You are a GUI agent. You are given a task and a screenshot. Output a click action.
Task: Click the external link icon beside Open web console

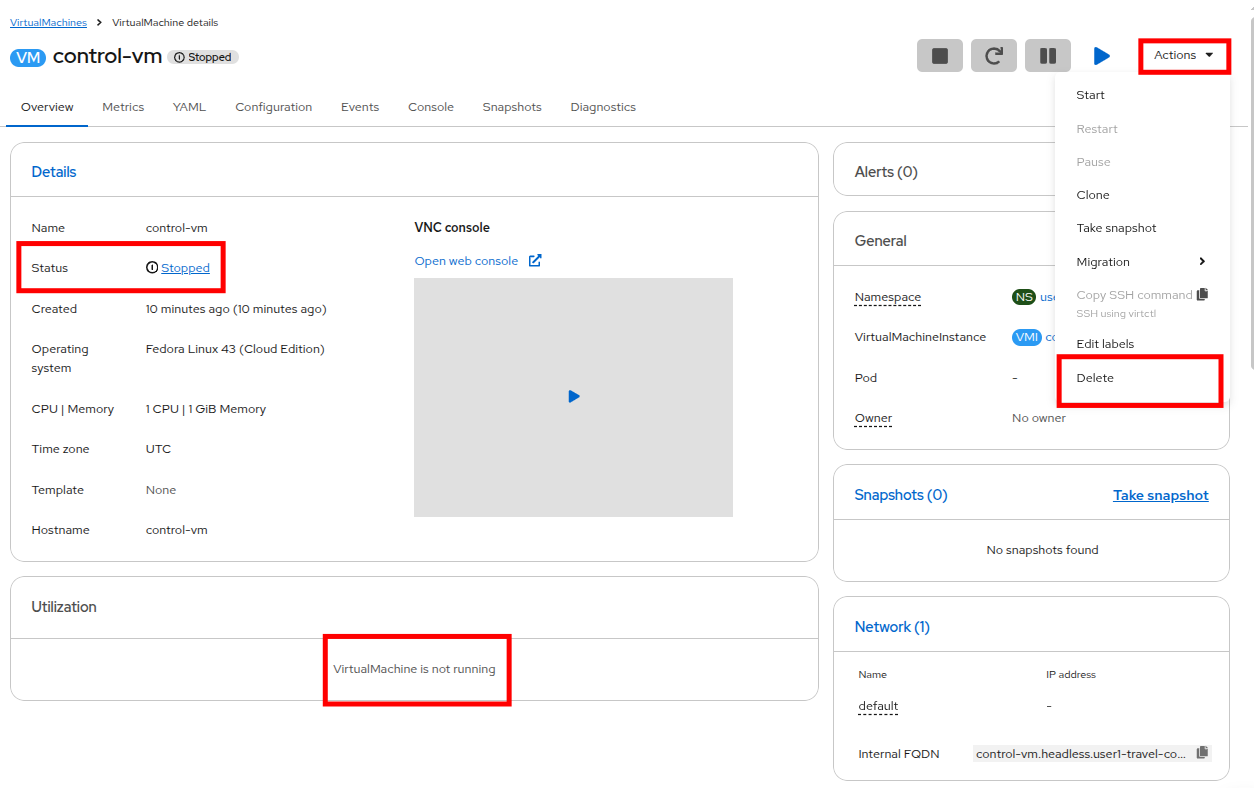pyautogui.click(x=536, y=260)
